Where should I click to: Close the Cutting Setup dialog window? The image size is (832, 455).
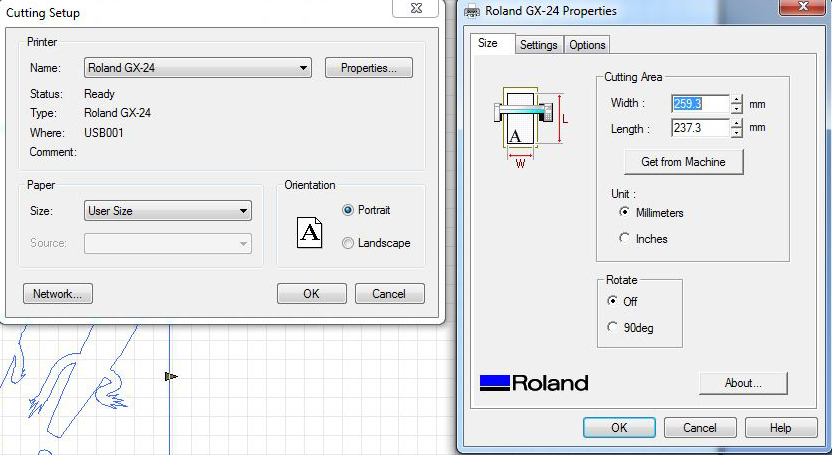tap(416, 8)
